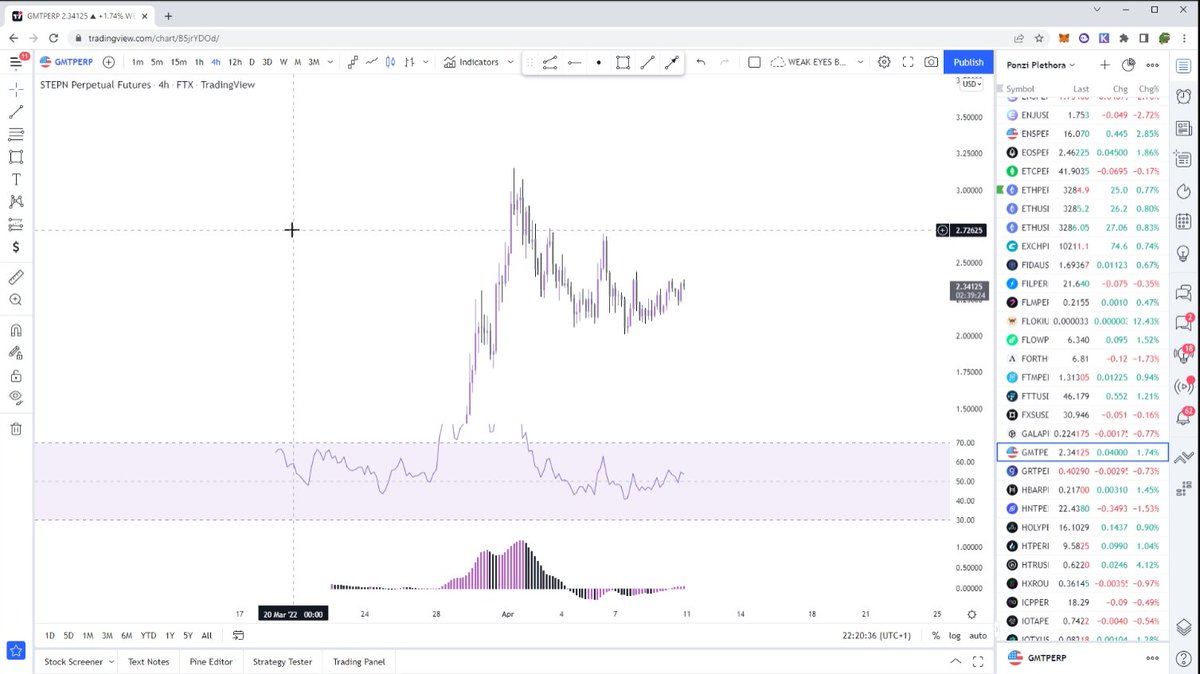Open chart settings gear
1200x674 pixels.
(x=884, y=62)
